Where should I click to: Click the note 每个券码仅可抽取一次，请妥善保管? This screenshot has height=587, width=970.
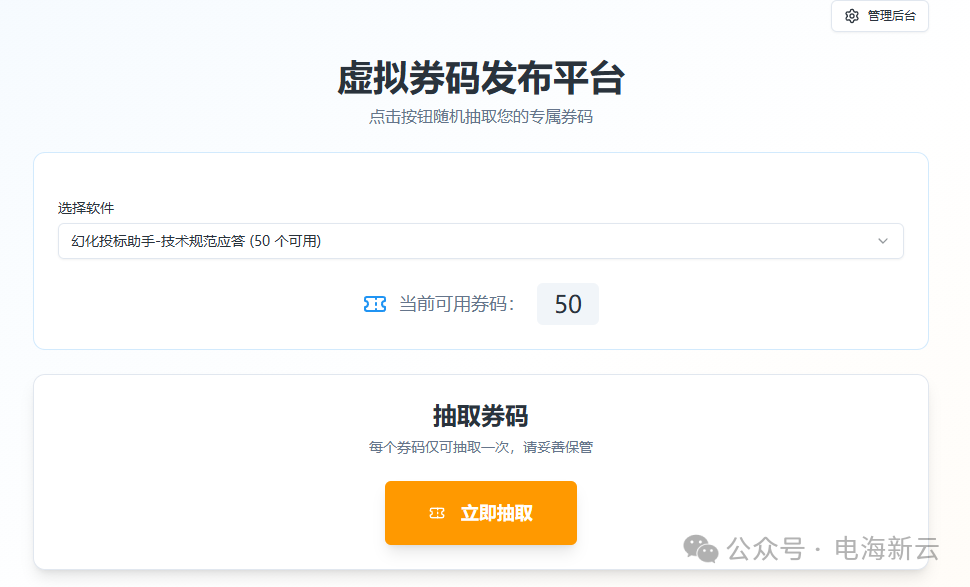480,447
